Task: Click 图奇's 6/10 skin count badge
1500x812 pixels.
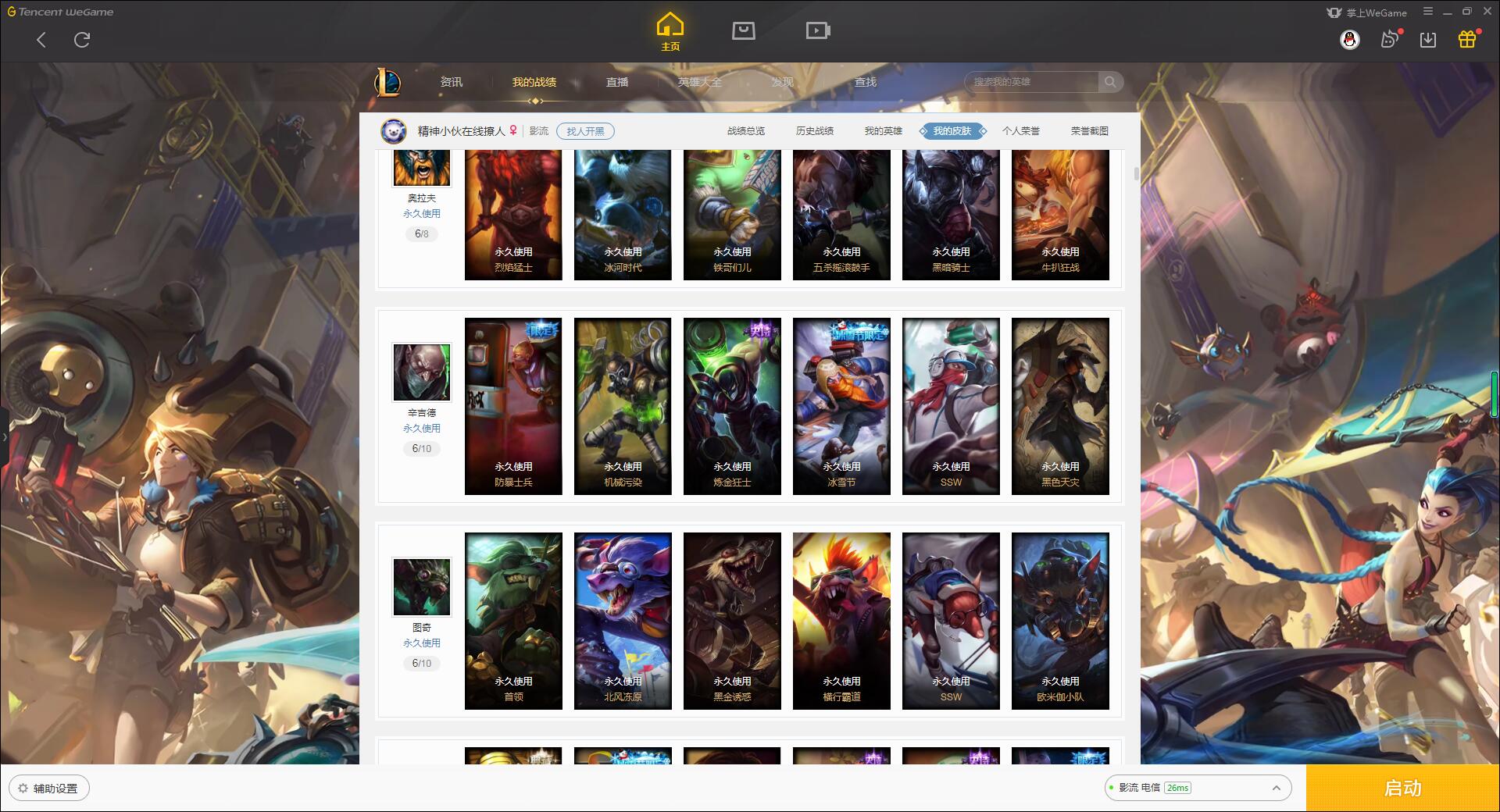Action: click(x=422, y=663)
